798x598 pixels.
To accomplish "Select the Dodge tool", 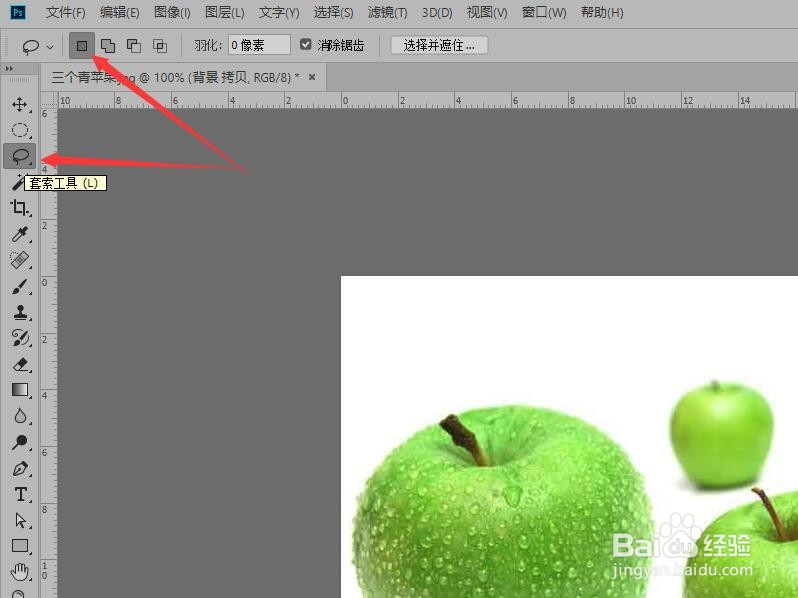I will point(20,442).
